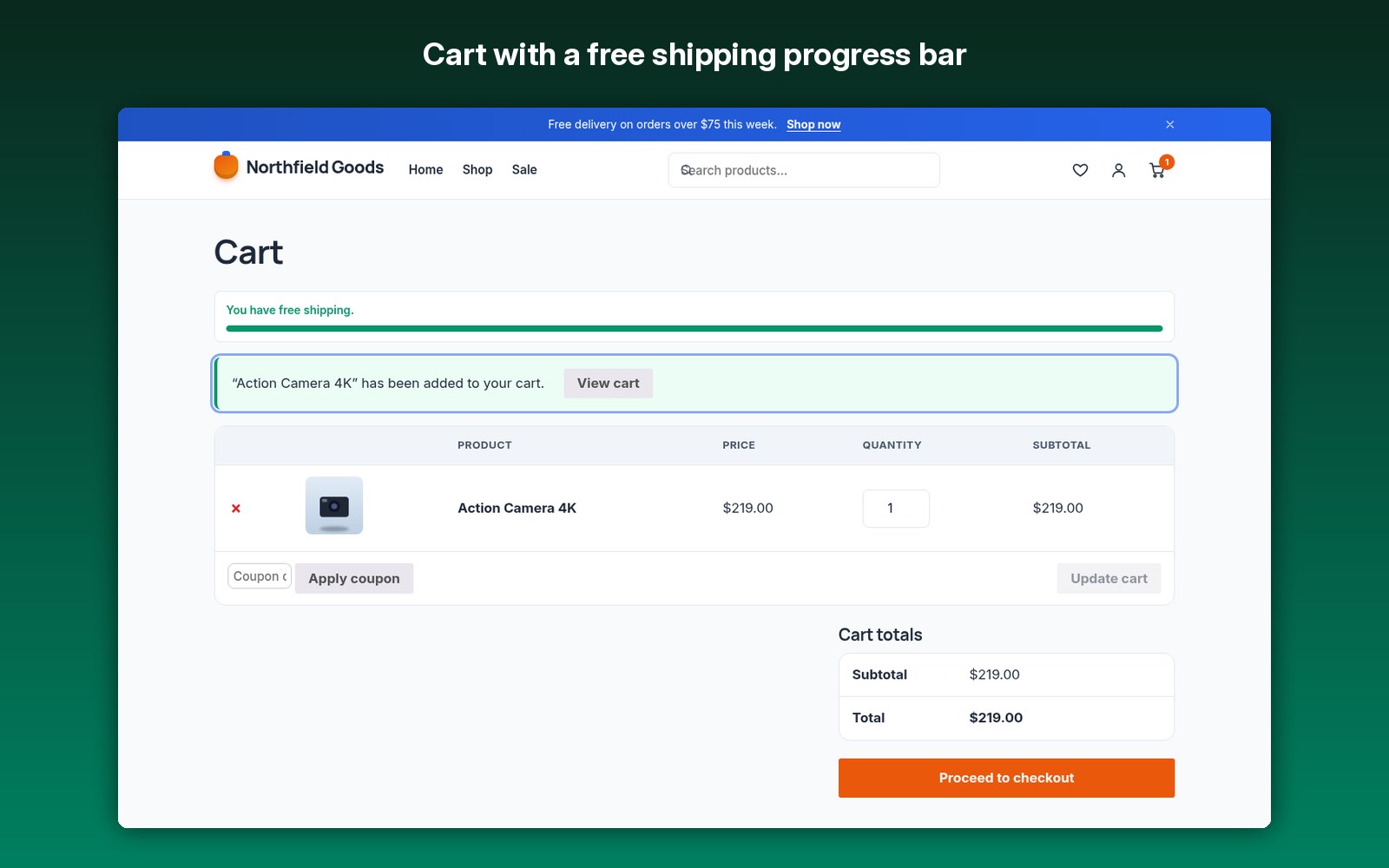Click the Apply coupon button
Image resolution: width=1389 pixels, height=868 pixels.
(354, 578)
